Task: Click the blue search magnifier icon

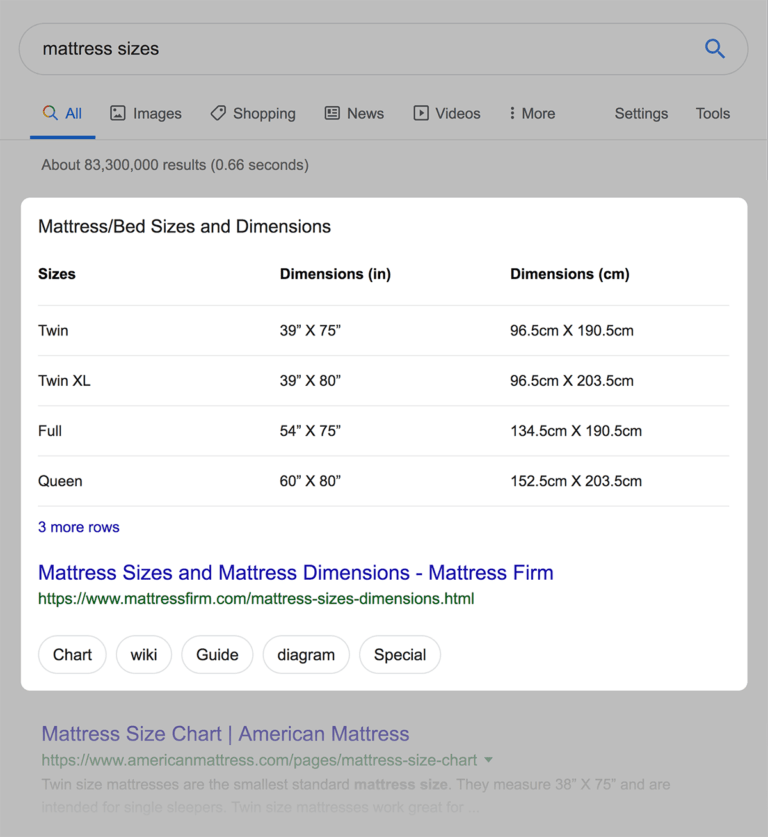Action: 714,48
